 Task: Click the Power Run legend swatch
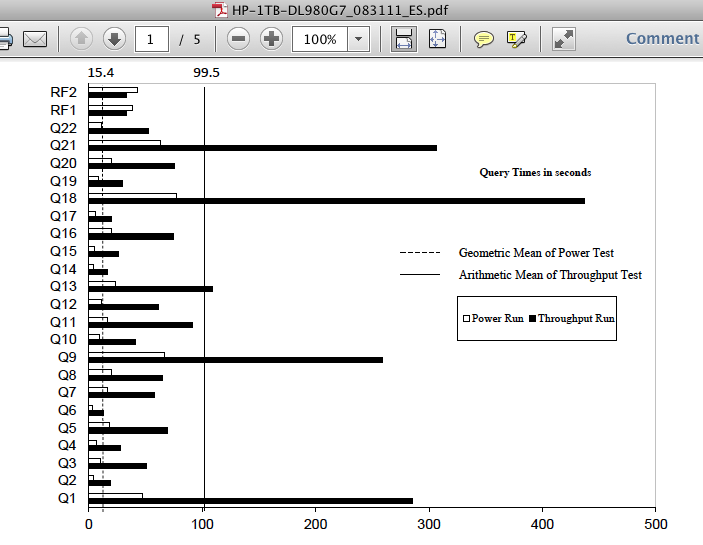click(x=466, y=319)
